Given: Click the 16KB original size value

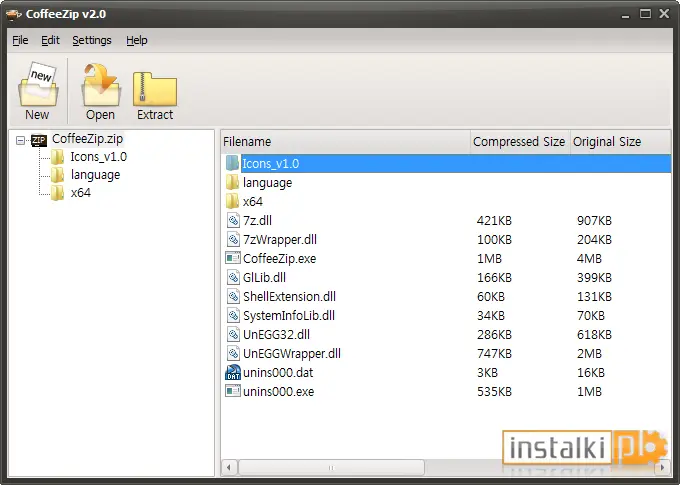Looking at the screenshot, I should [x=591, y=373].
